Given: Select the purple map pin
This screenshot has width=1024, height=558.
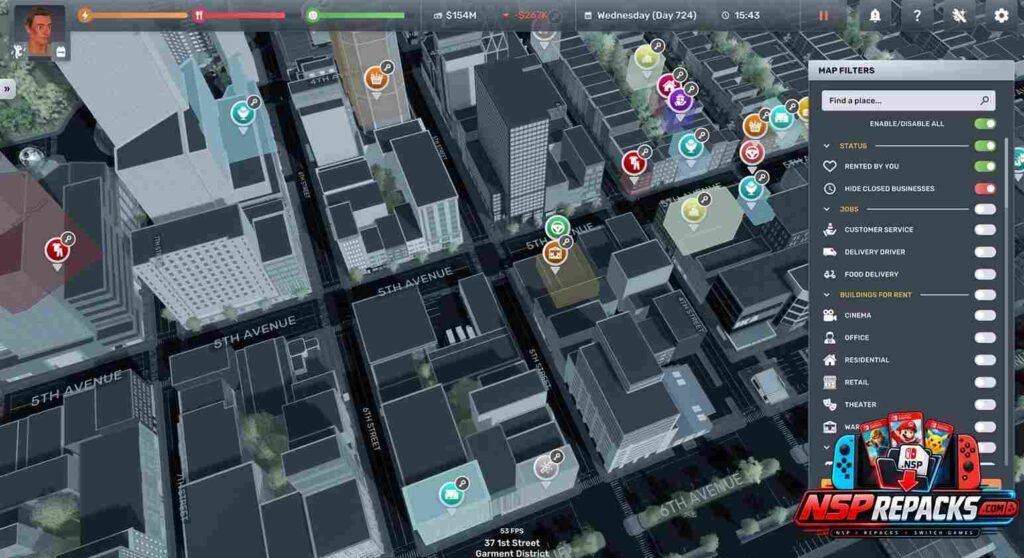Looking at the screenshot, I should point(680,101).
